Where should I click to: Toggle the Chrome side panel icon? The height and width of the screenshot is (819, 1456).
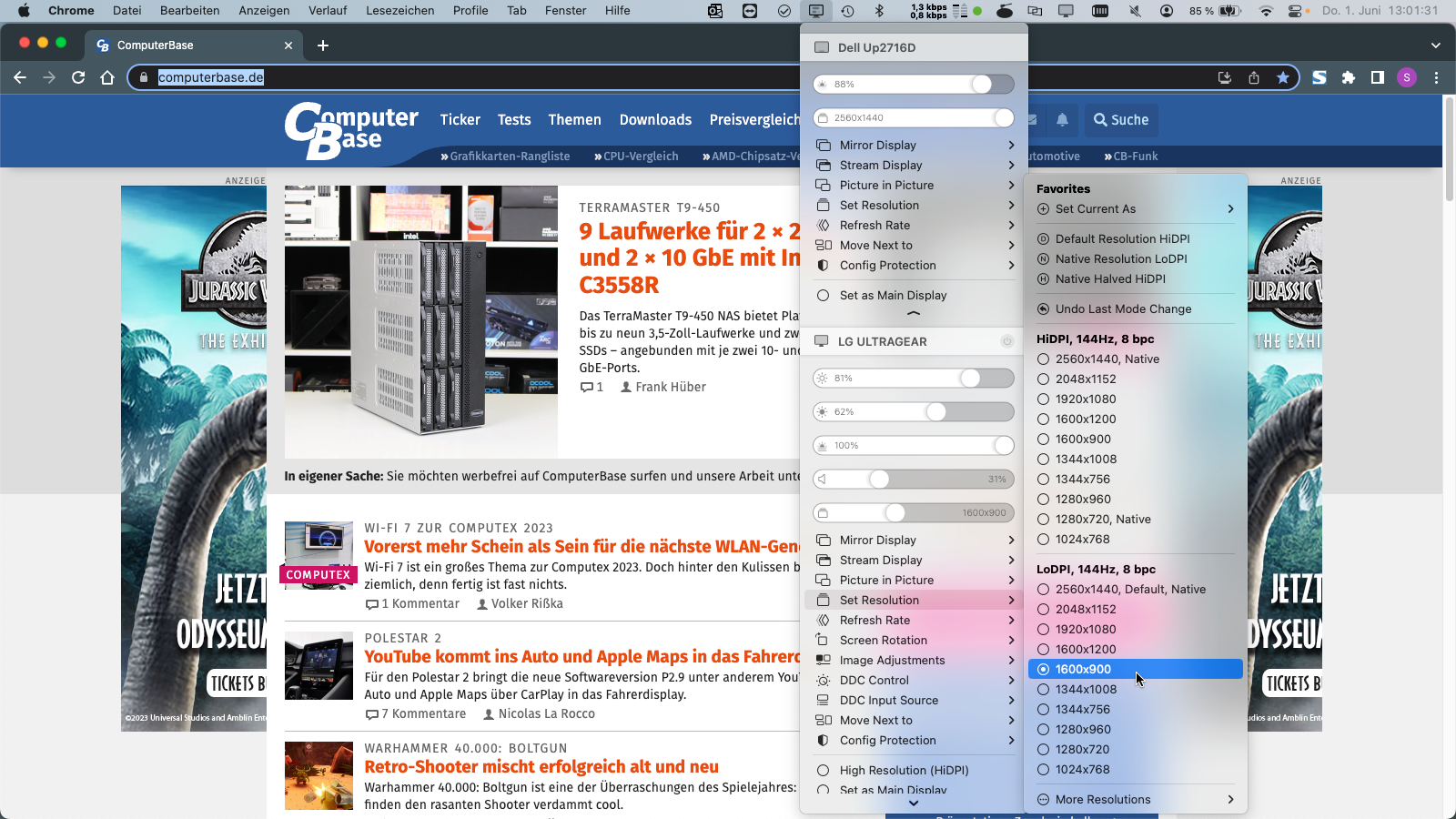click(x=1378, y=77)
